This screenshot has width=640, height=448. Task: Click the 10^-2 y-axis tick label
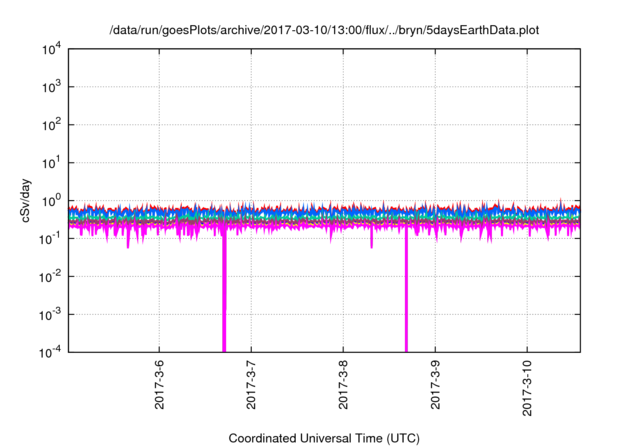point(50,277)
